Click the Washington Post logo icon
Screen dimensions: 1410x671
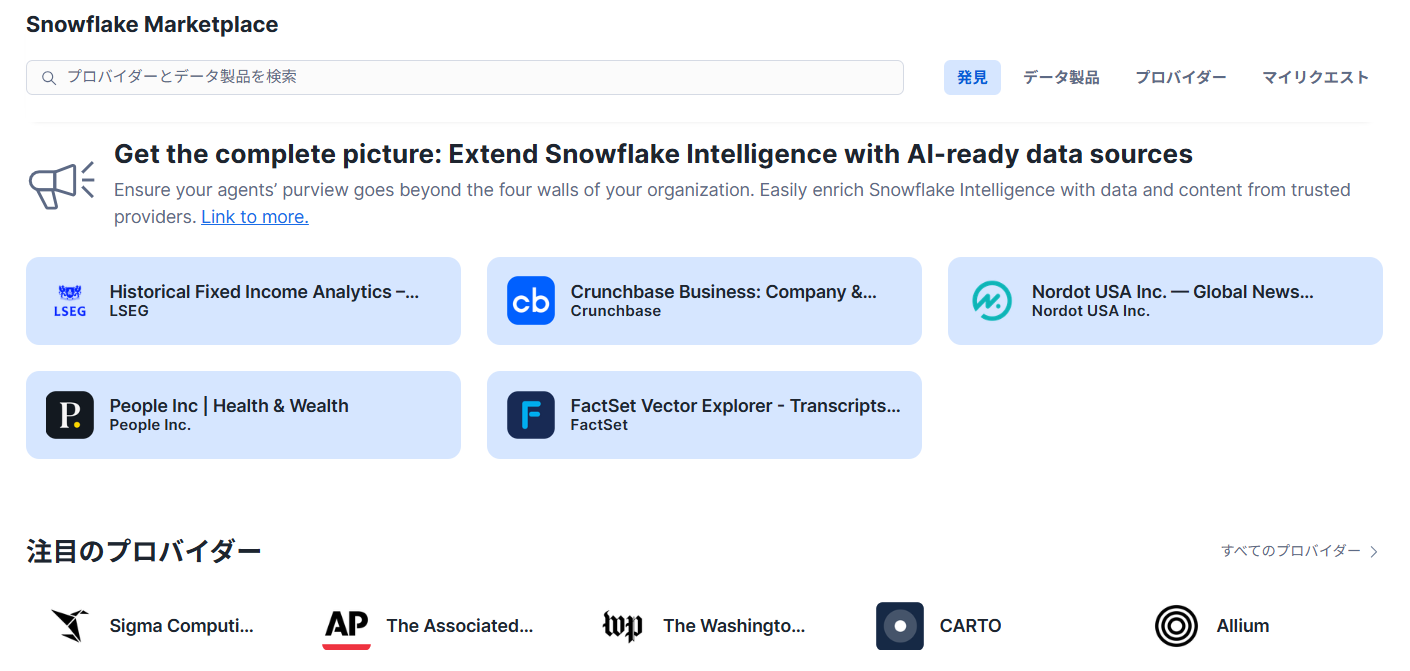click(622, 626)
